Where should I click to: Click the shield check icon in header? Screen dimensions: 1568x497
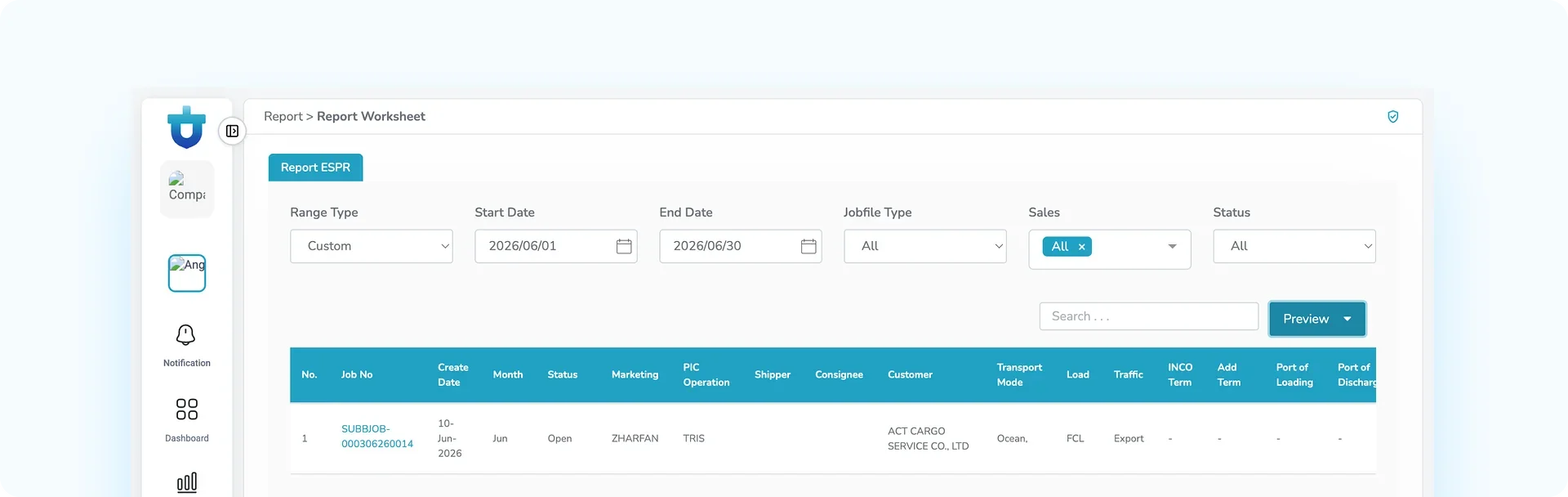coord(1393,117)
